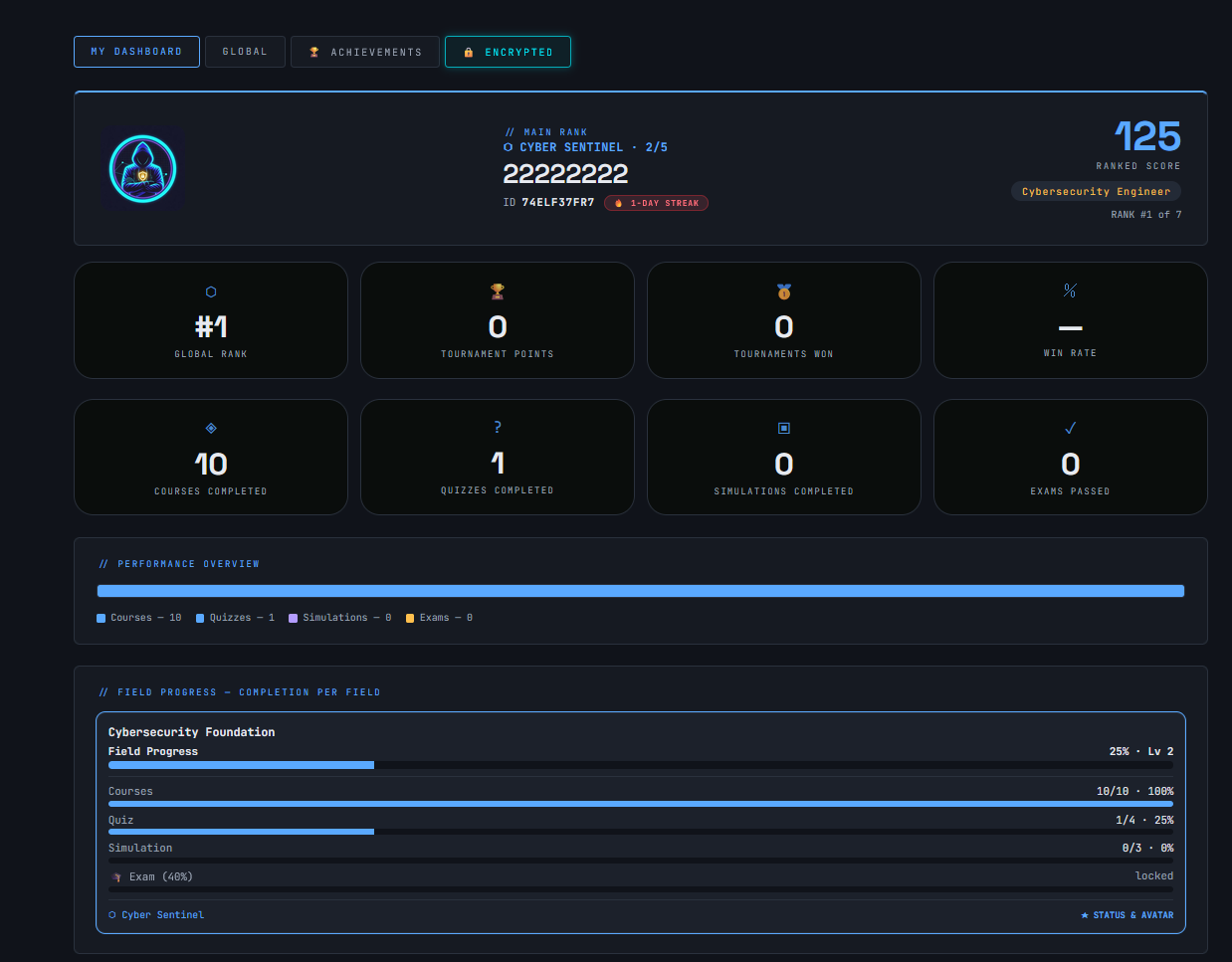
Task: Click the '25% · Lv 2' value
Action: coord(1141,751)
